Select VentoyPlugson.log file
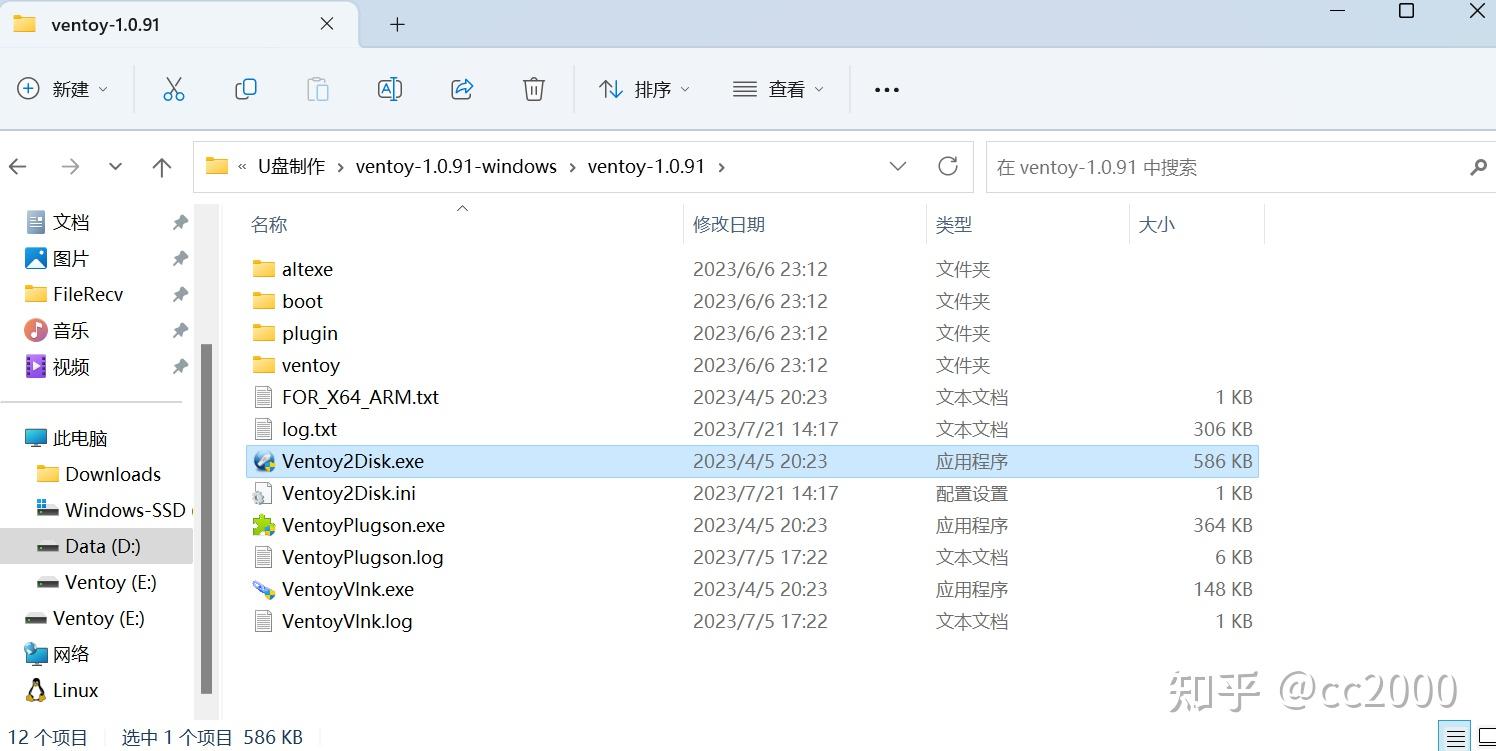The width and height of the screenshot is (1496, 751). tap(752, 557)
